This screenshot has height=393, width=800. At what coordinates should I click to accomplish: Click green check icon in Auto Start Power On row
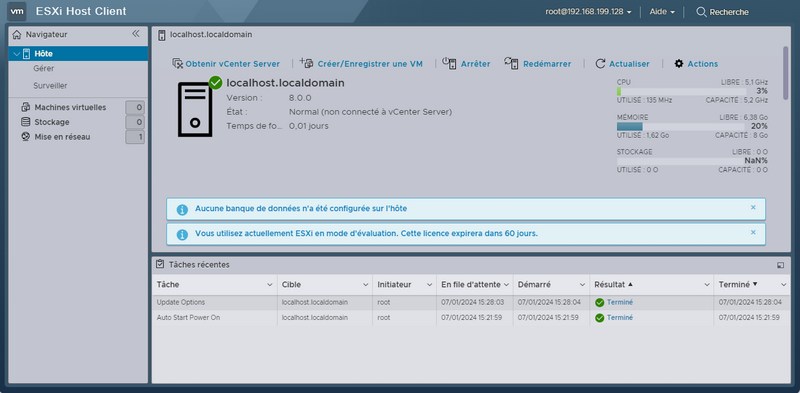(599, 318)
